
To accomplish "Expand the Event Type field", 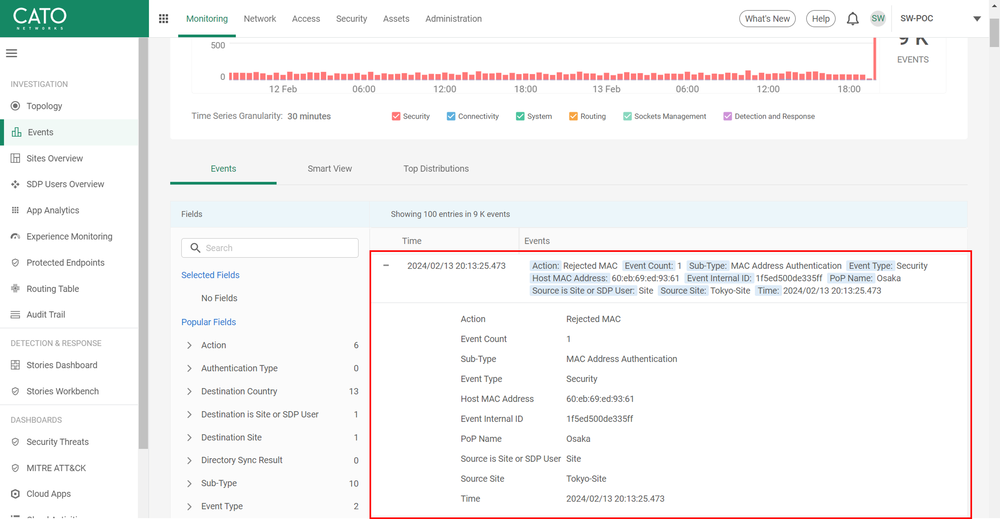I will 189,506.
